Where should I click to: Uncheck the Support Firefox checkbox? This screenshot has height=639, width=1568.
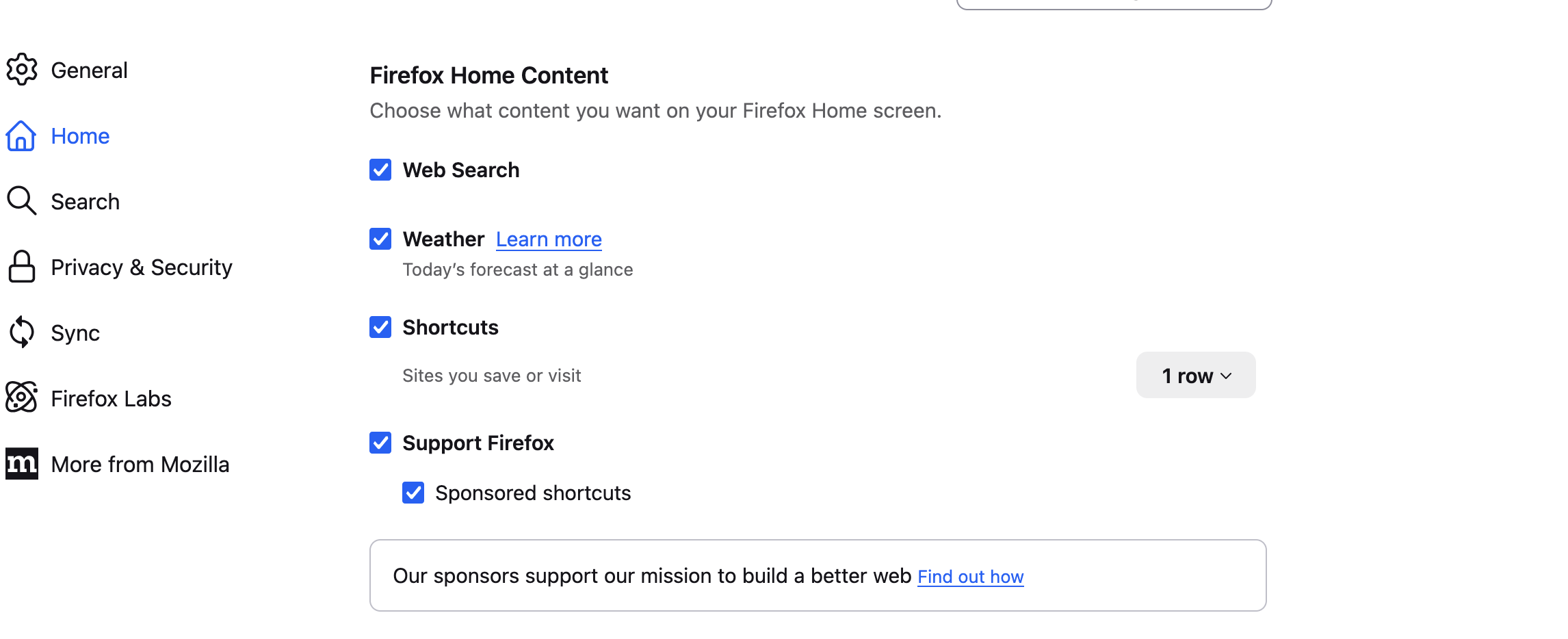380,443
